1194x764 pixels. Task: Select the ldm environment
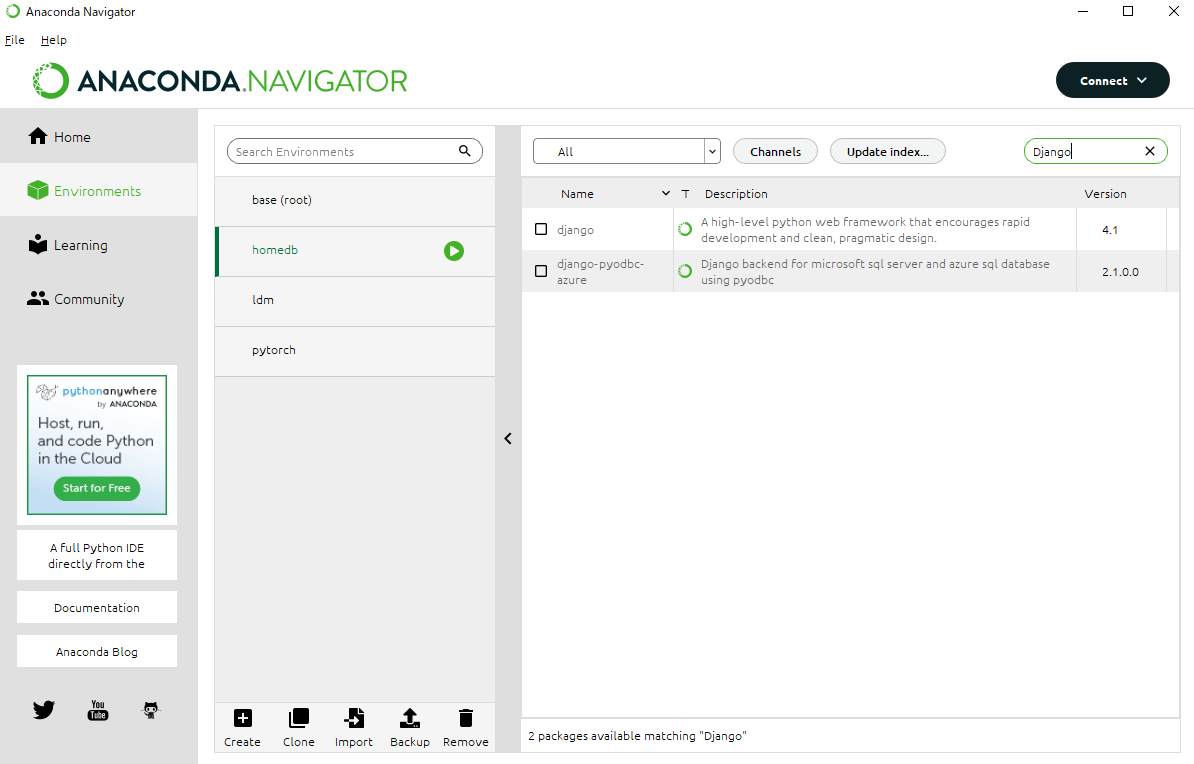(356, 300)
